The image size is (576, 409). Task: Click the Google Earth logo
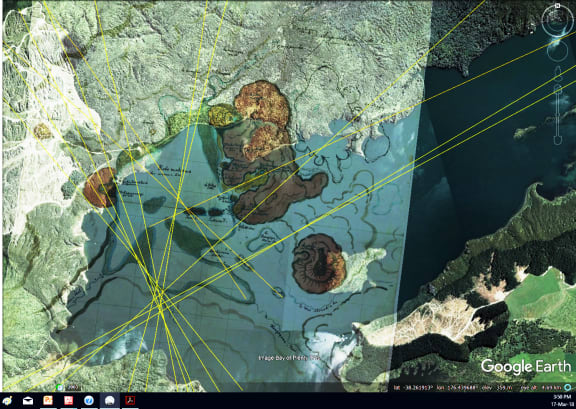pos(526,366)
